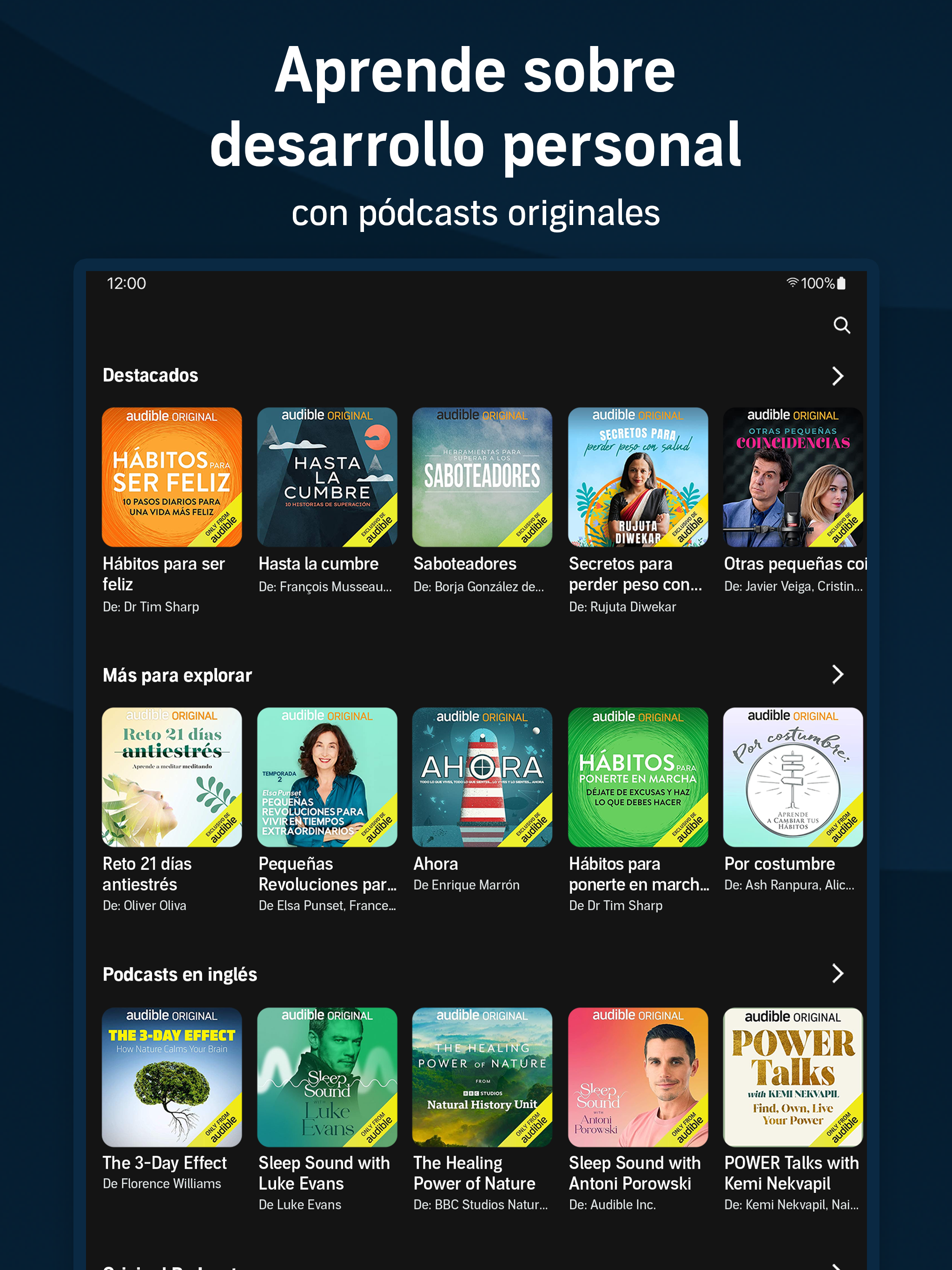Viewport: 952px width, 1270px height.
Task: Open The Healing Power of Nature cover
Action: pyautogui.click(x=483, y=1077)
